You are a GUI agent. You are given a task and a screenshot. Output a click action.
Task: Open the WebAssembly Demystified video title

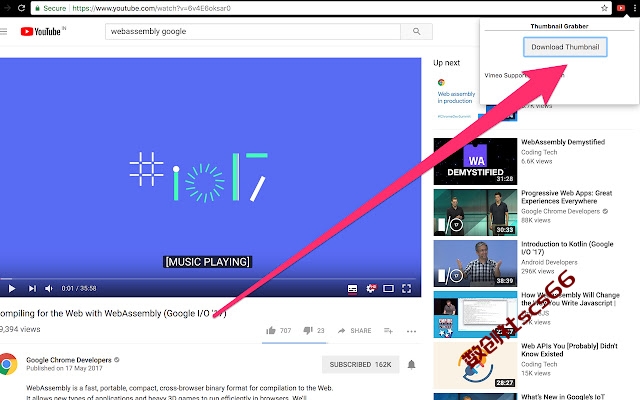pyautogui.click(x=563, y=142)
